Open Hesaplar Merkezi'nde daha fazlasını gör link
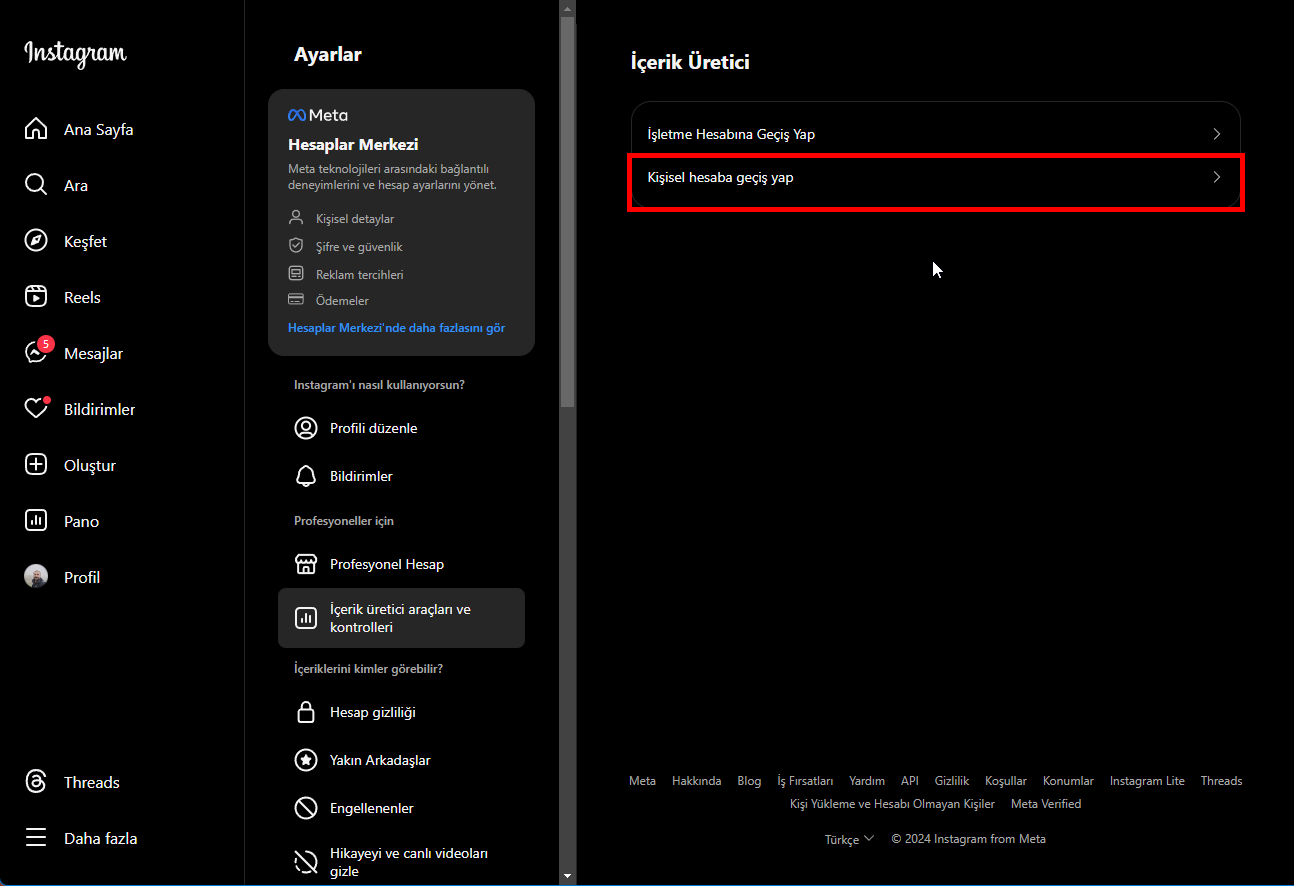Screen dimensions: 1294x886 [x=396, y=328]
